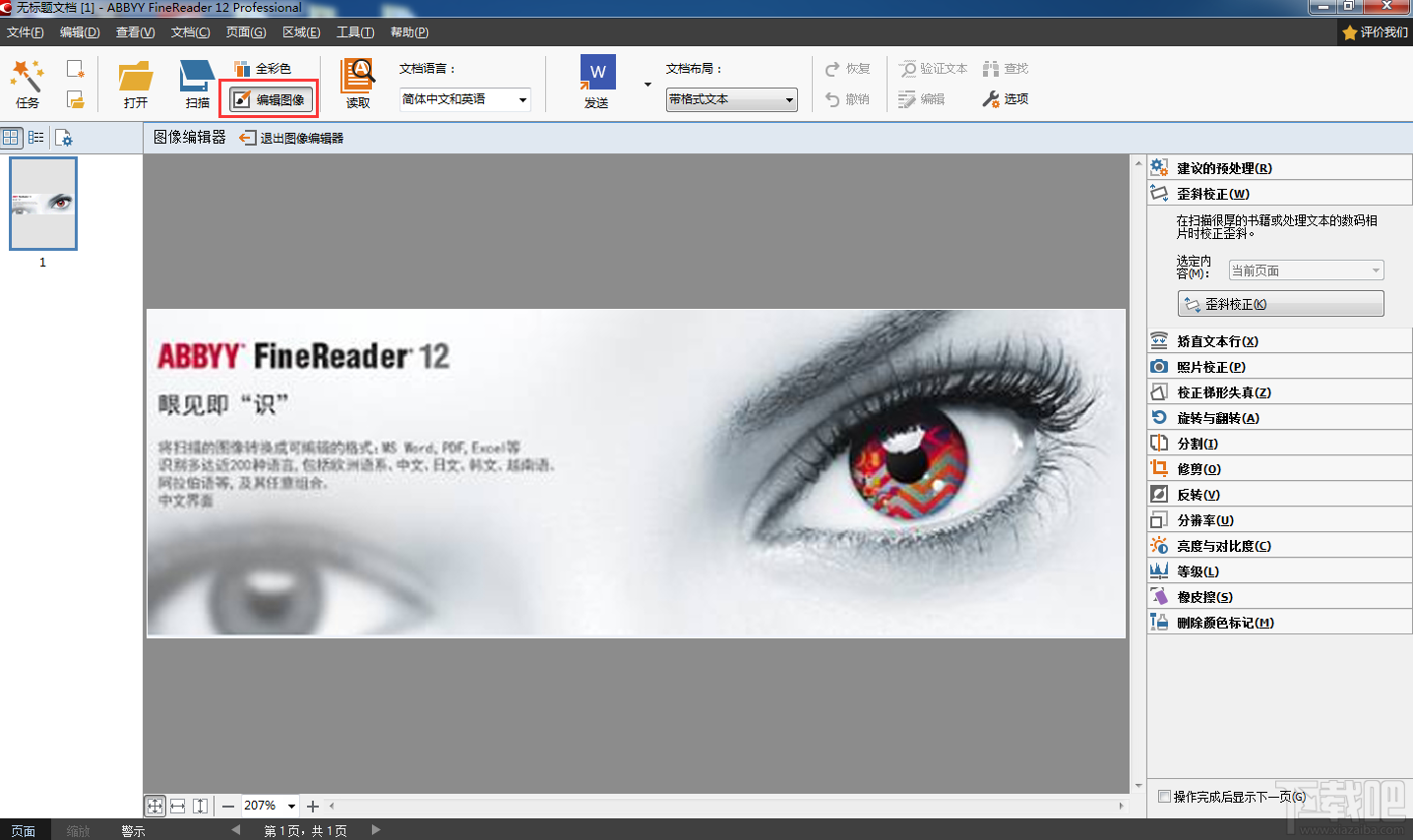The height and width of the screenshot is (840, 1413).
Task: Expand the 删除颜色标记(M) section
Action: click(1279, 623)
